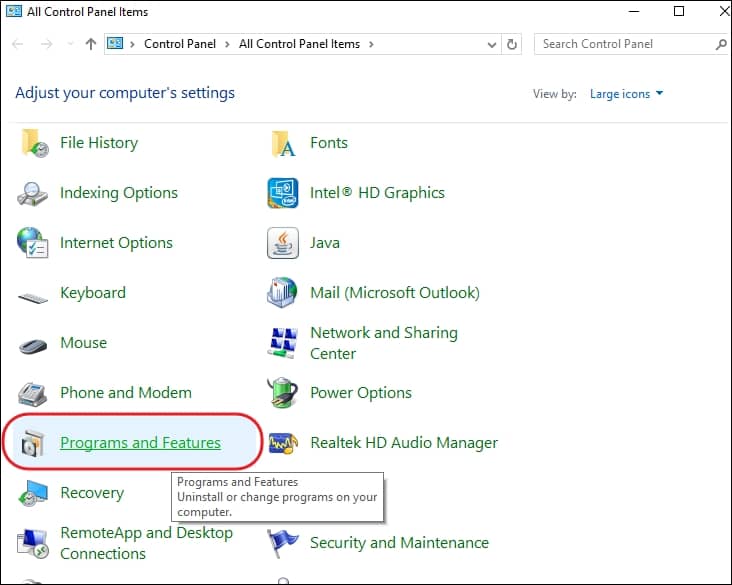Viewport: 732px width, 585px height.
Task: Open the Mouse link
Action: tap(84, 343)
